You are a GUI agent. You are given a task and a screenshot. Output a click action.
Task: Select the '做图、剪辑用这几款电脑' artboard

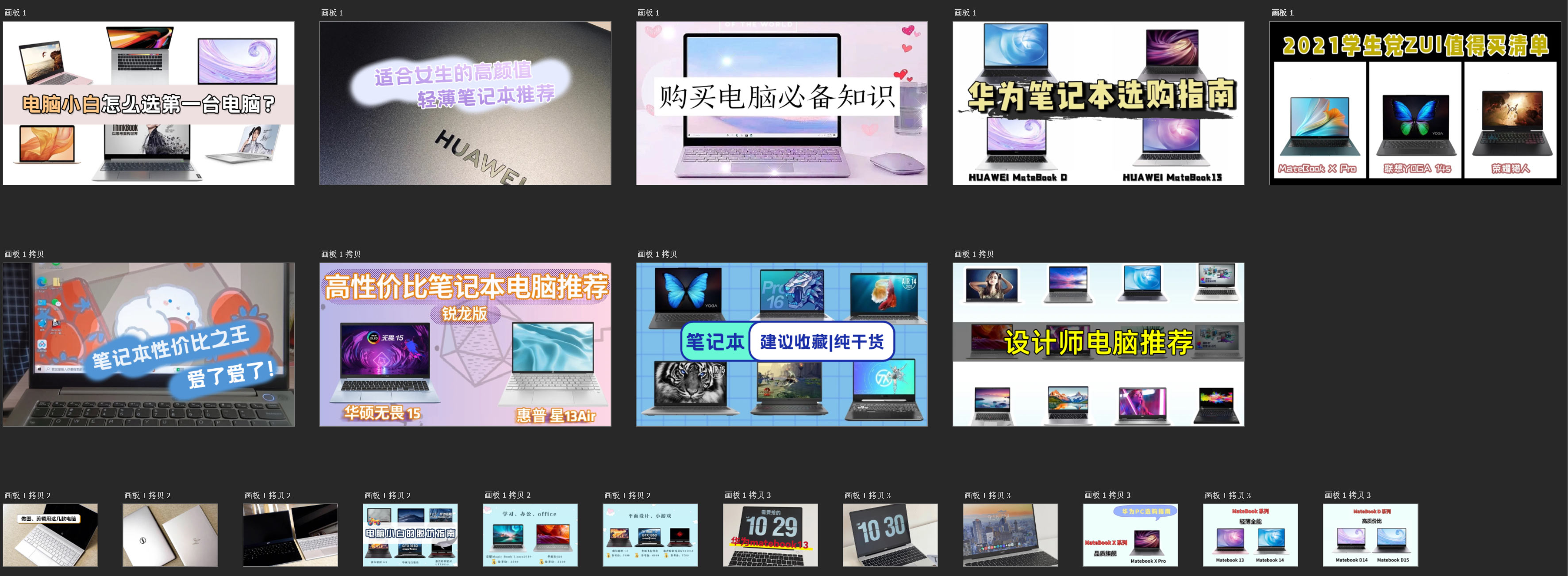tap(50, 534)
